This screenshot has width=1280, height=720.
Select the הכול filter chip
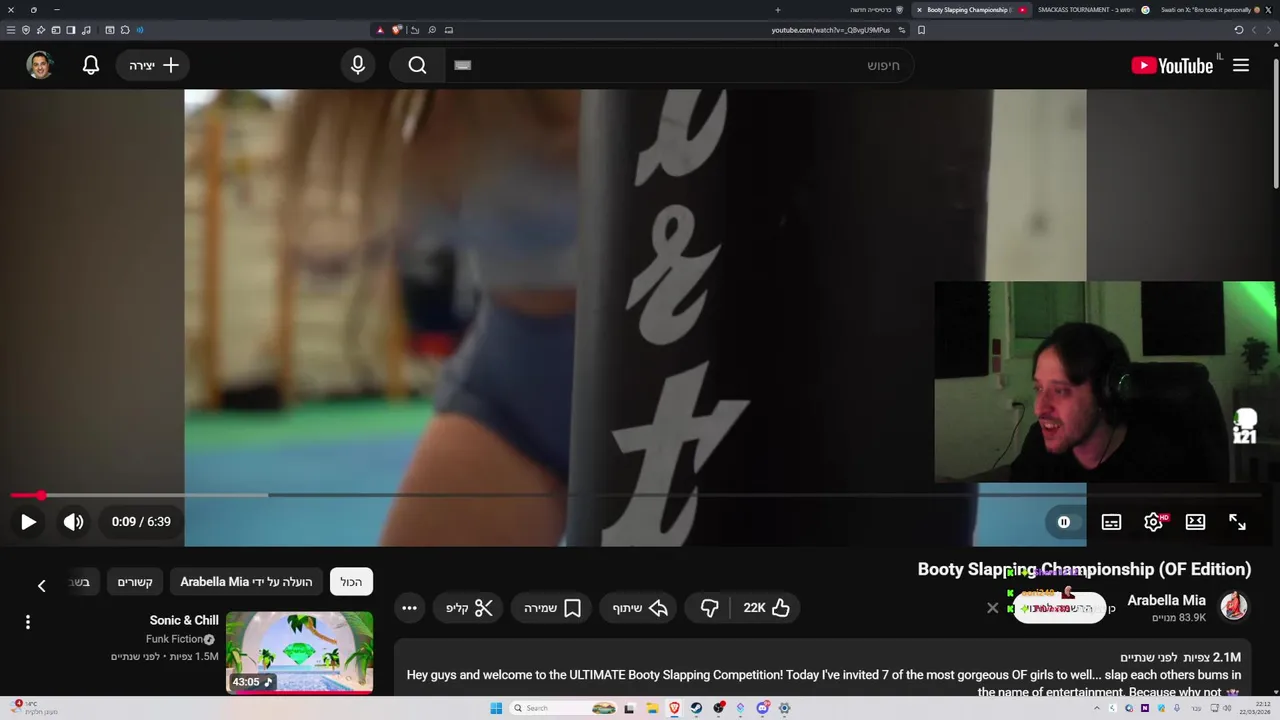[351, 582]
